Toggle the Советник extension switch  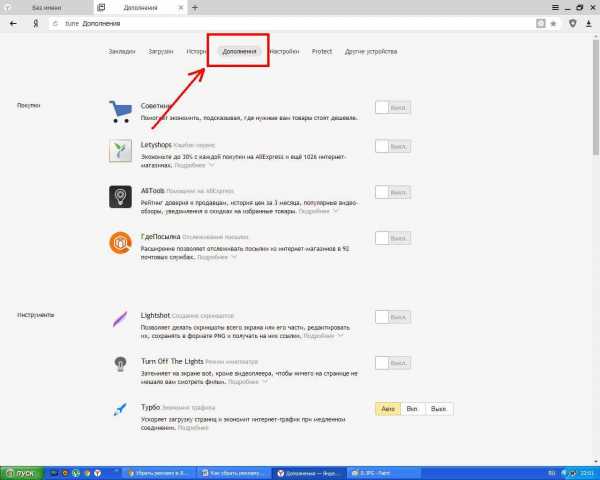393,108
